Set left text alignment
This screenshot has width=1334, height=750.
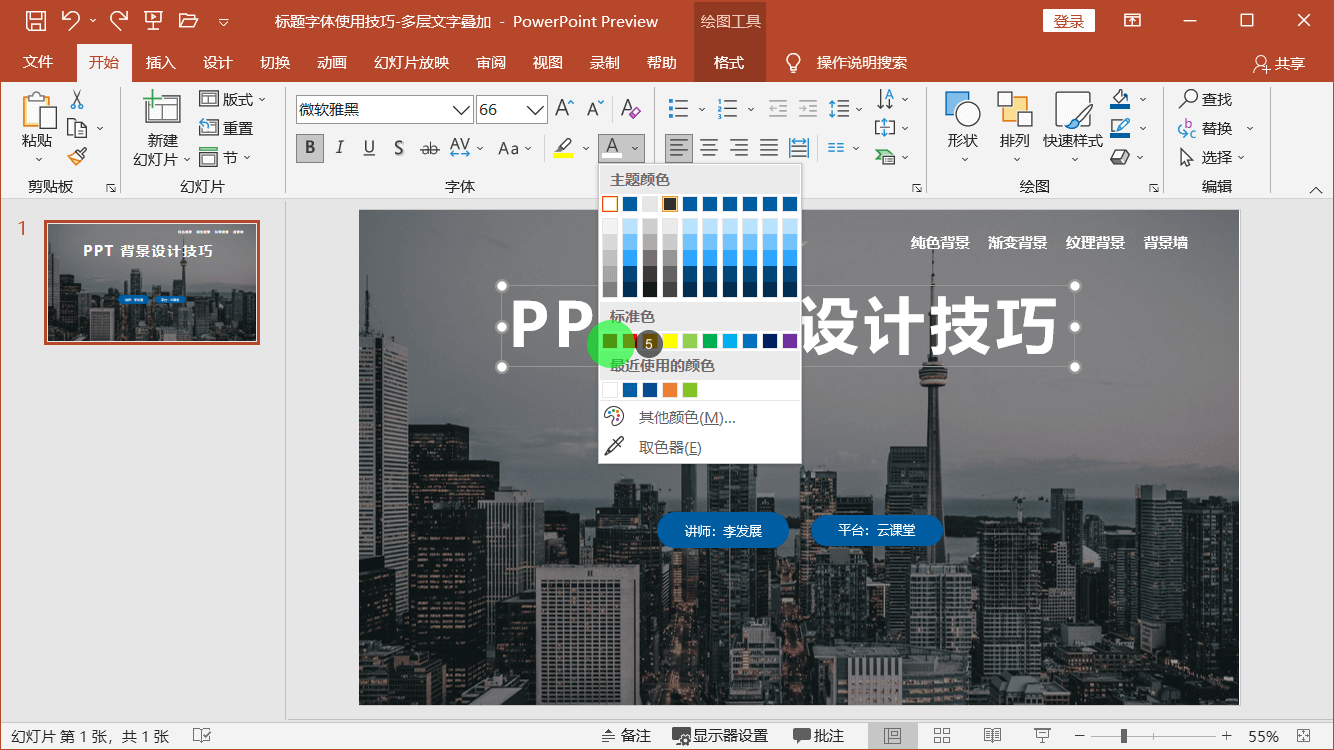click(679, 148)
